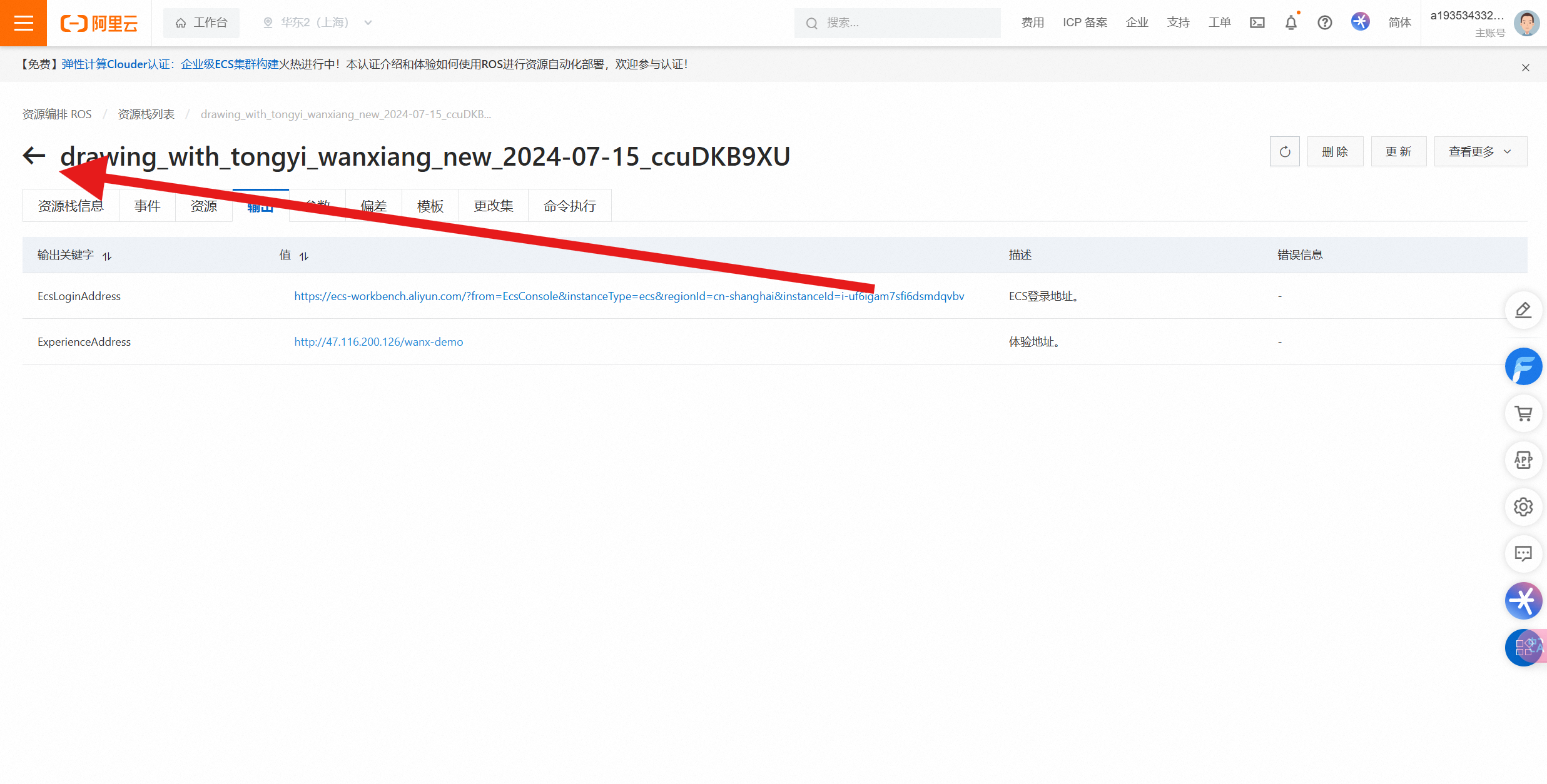Click the 删除 button
The width and height of the screenshot is (1547, 784).
pyautogui.click(x=1334, y=152)
